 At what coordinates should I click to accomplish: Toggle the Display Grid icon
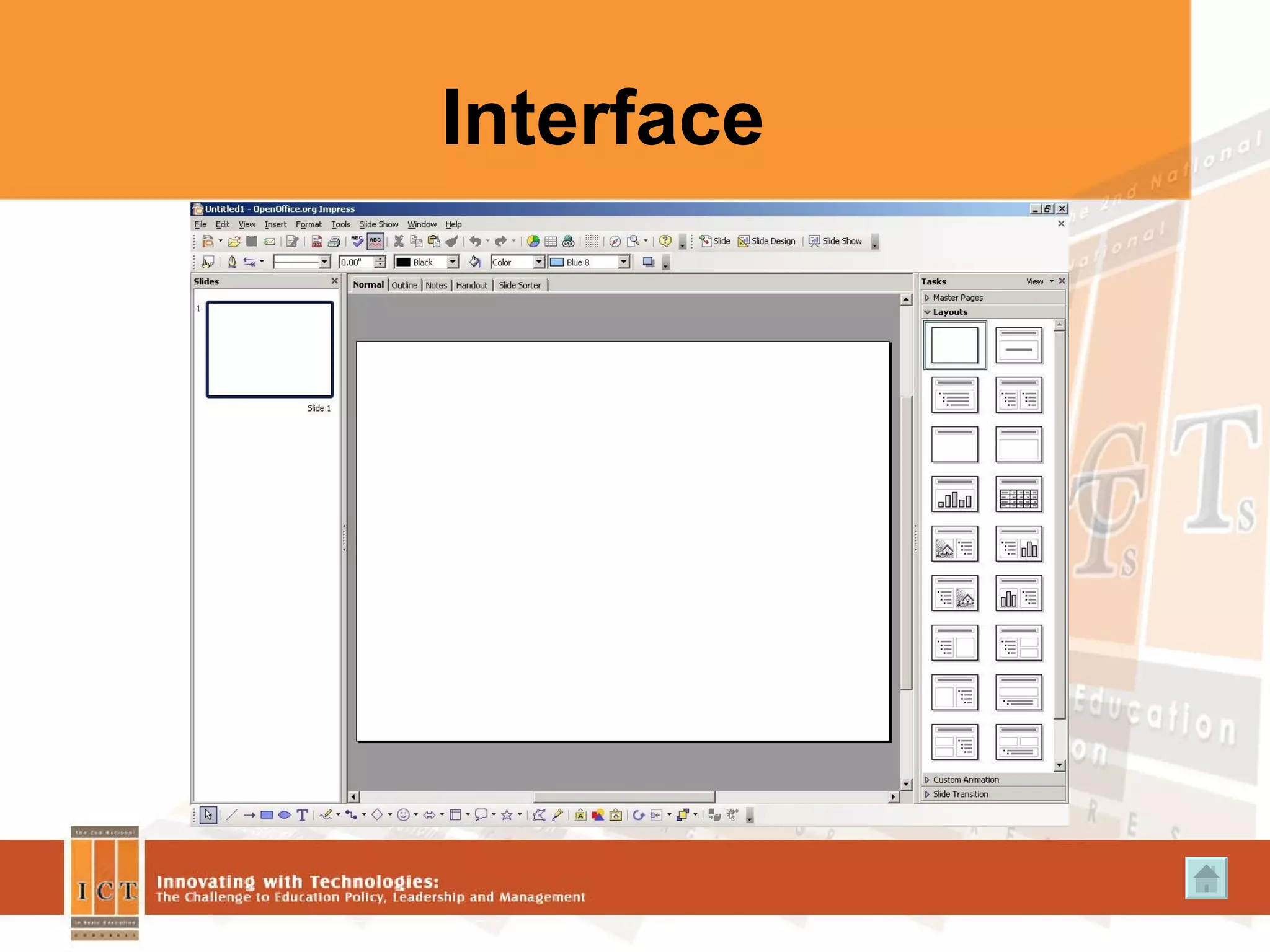pyautogui.click(x=592, y=242)
